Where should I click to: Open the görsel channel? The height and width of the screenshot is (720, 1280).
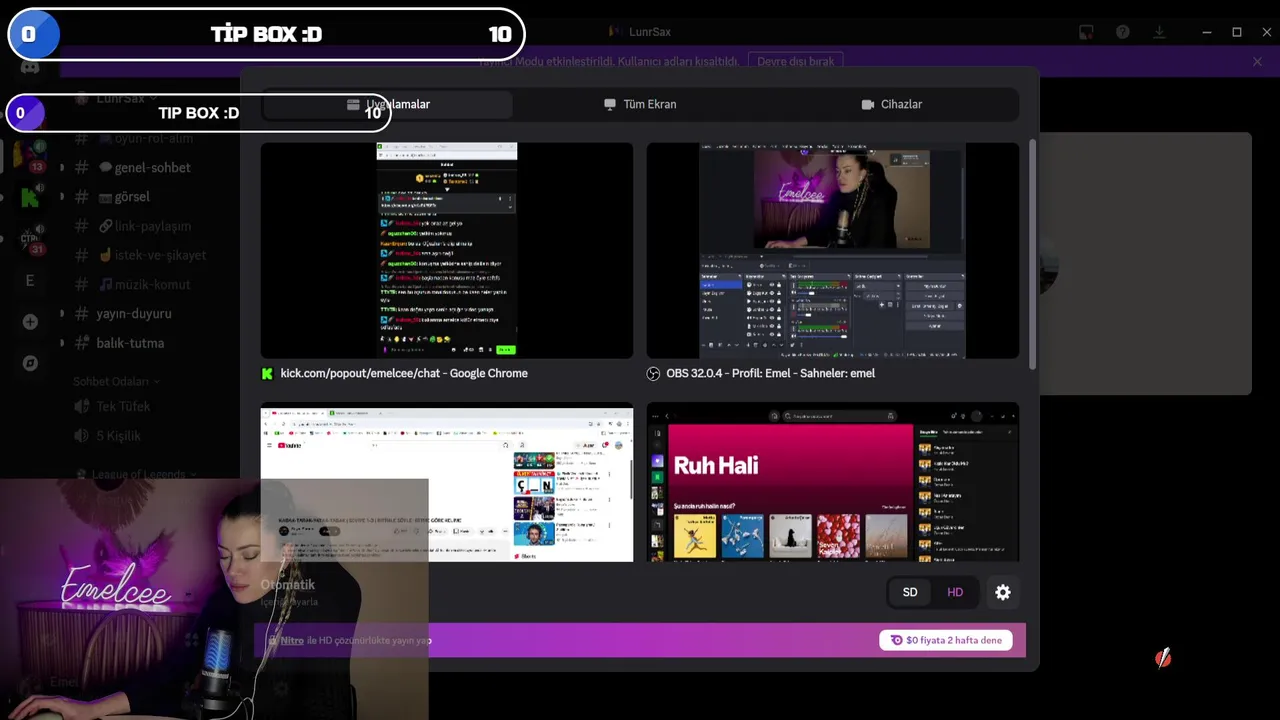(132, 196)
